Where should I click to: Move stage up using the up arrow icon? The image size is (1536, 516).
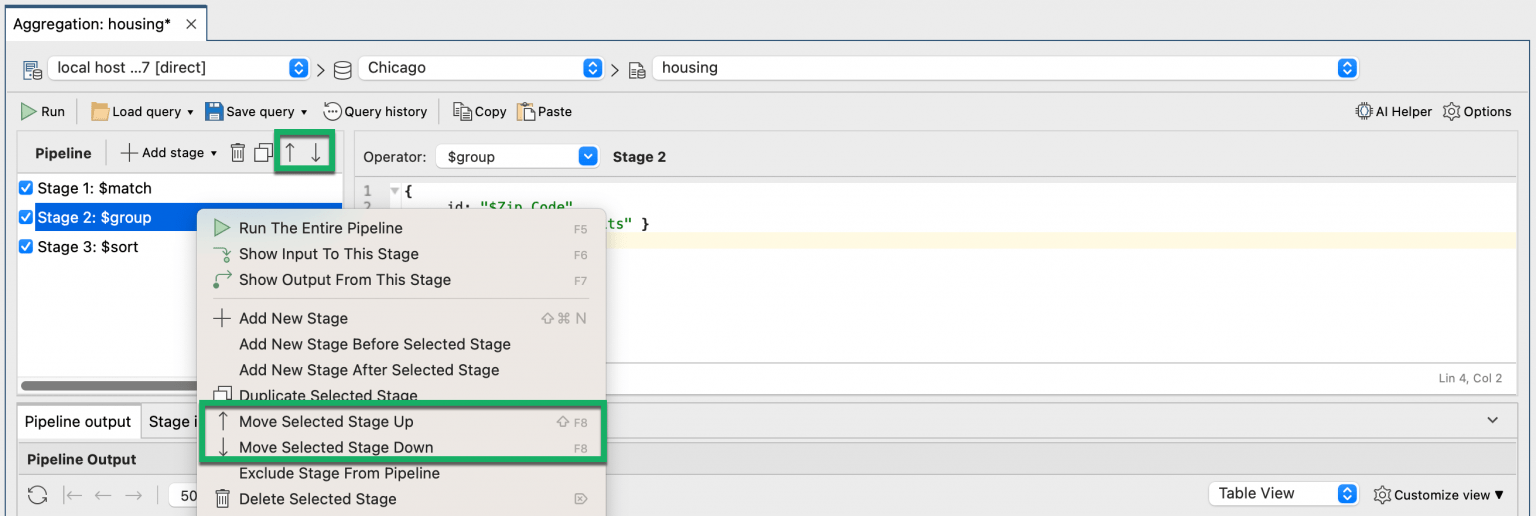pos(290,153)
